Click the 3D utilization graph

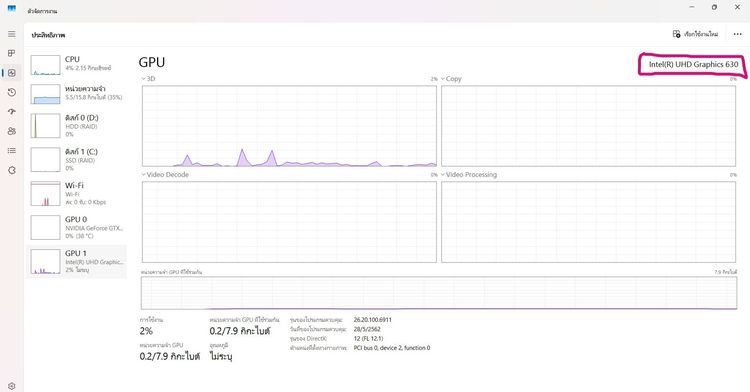click(289, 126)
